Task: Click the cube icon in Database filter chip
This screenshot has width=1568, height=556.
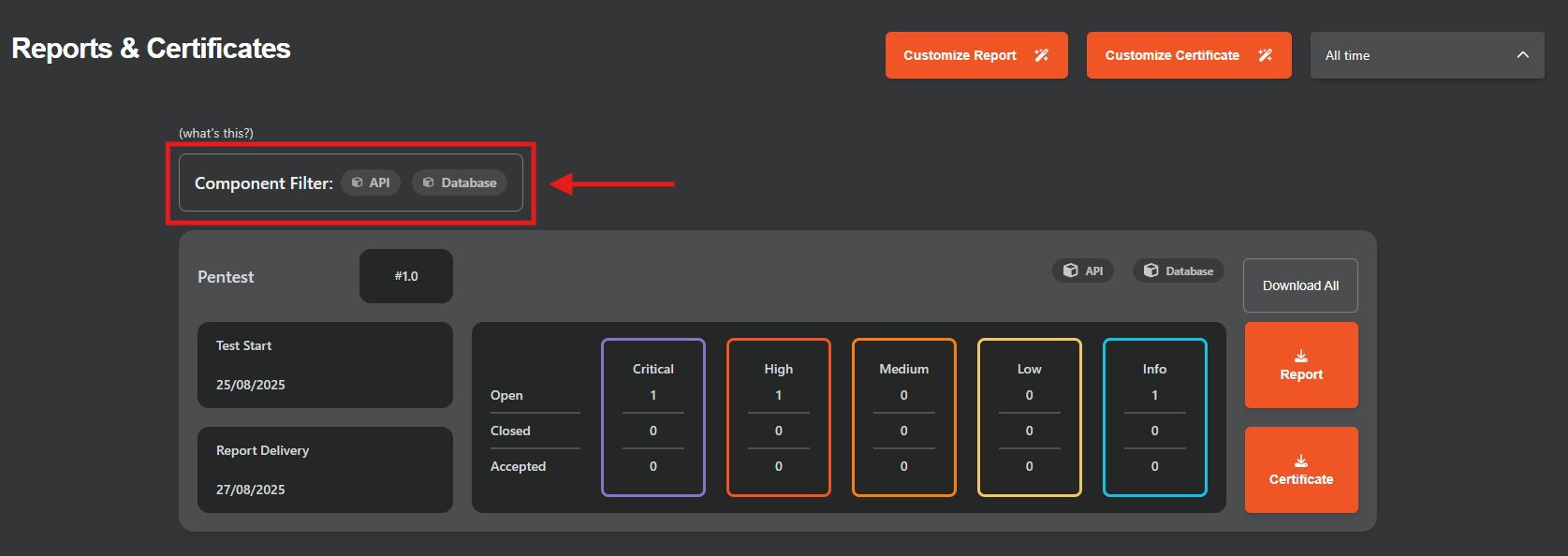Action: [428, 183]
